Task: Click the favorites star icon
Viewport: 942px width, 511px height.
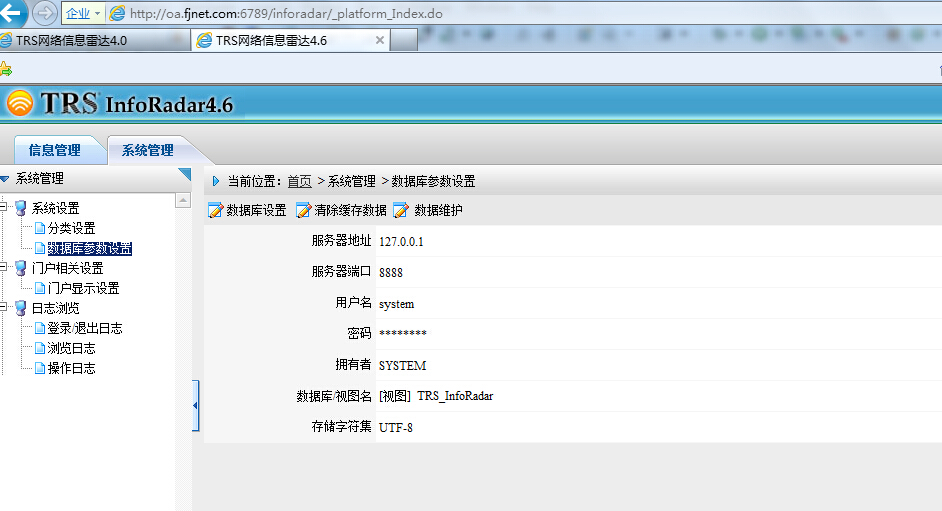Action: coord(5,69)
